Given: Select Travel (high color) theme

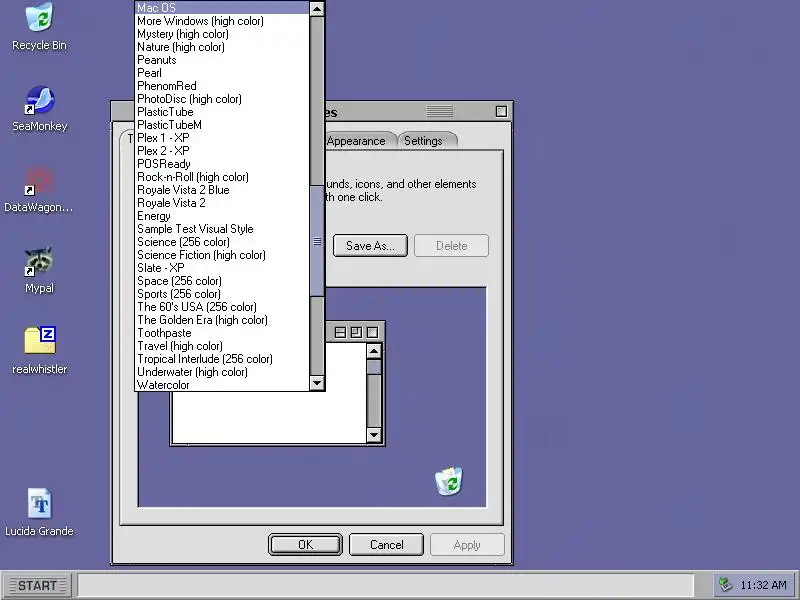Looking at the screenshot, I should (222, 346).
